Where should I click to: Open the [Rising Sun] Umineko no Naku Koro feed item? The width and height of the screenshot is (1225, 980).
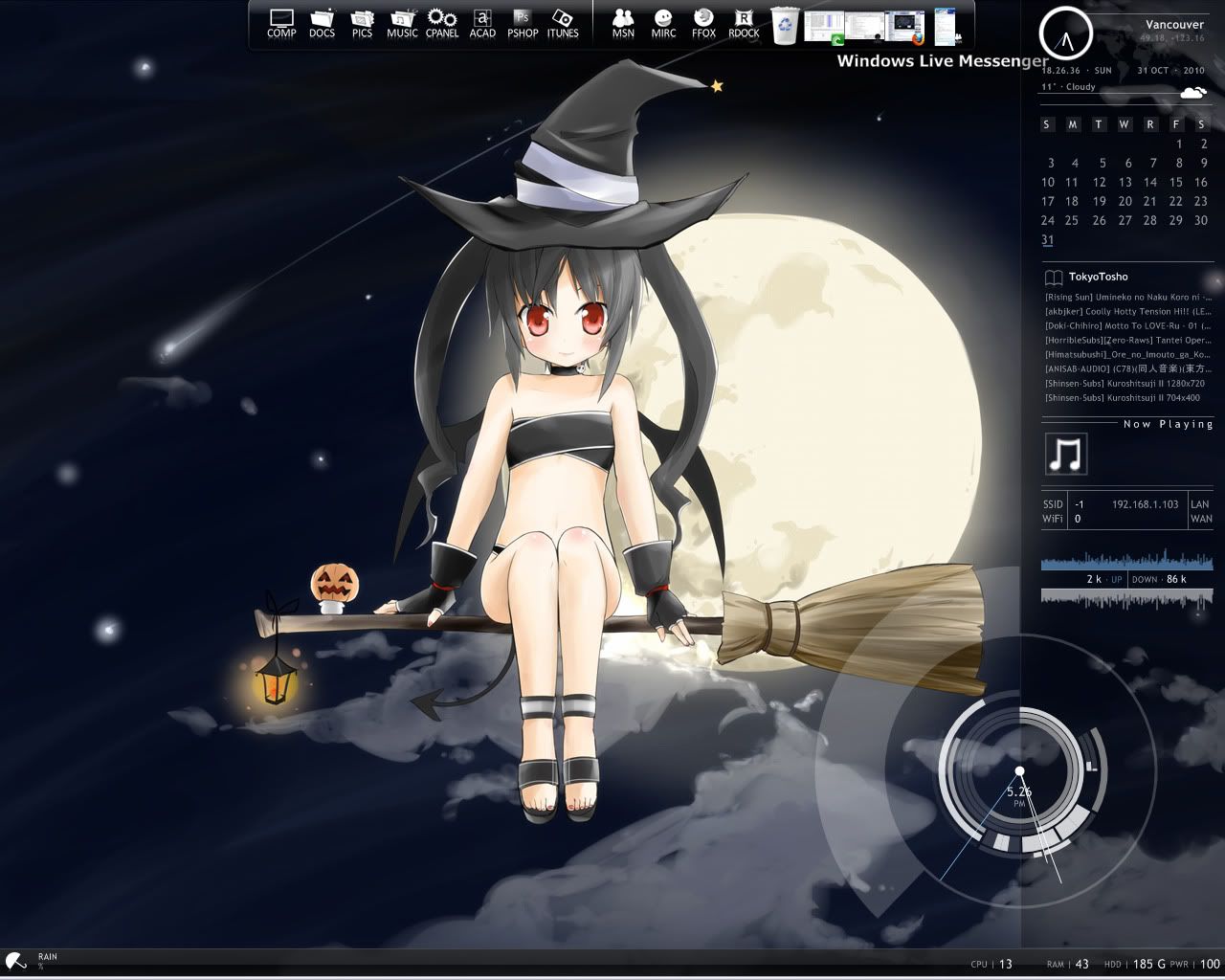coord(1128,297)
